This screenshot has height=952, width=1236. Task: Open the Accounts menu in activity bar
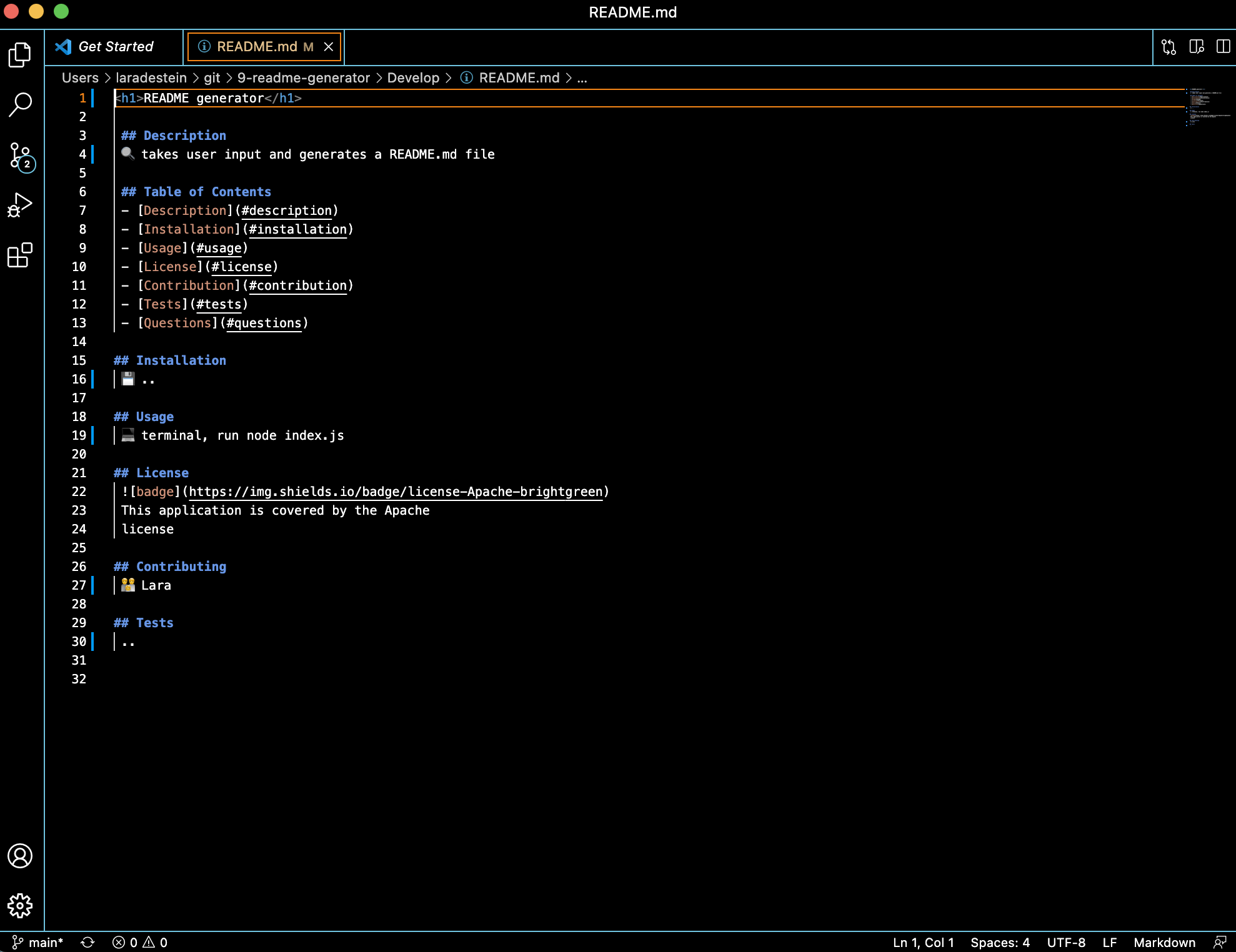tap(21, 857)
